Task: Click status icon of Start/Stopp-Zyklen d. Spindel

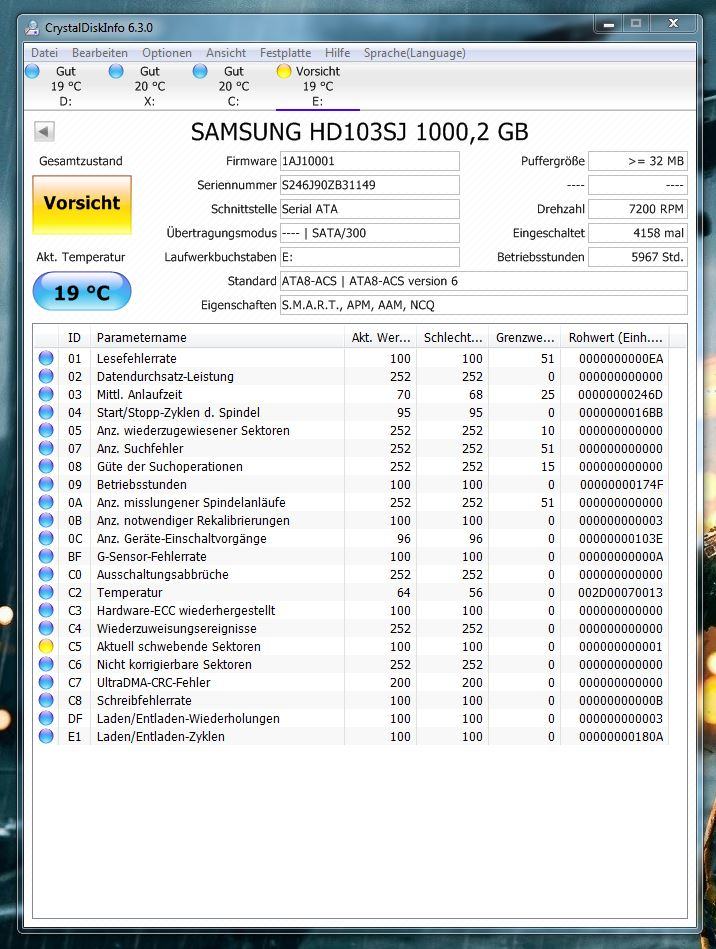Action: (x=46, y=412)
